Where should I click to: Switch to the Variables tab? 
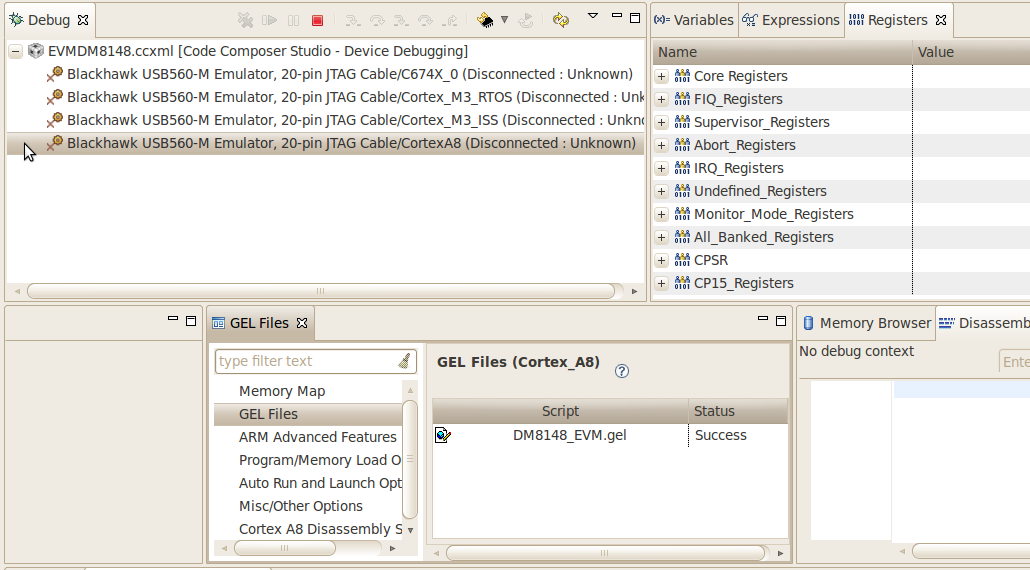point(694,20)
